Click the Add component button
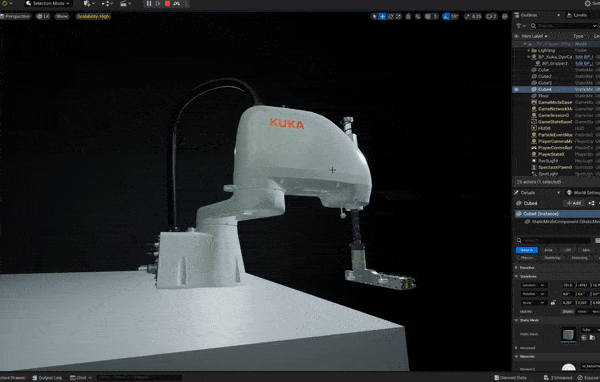 [574, 203]
